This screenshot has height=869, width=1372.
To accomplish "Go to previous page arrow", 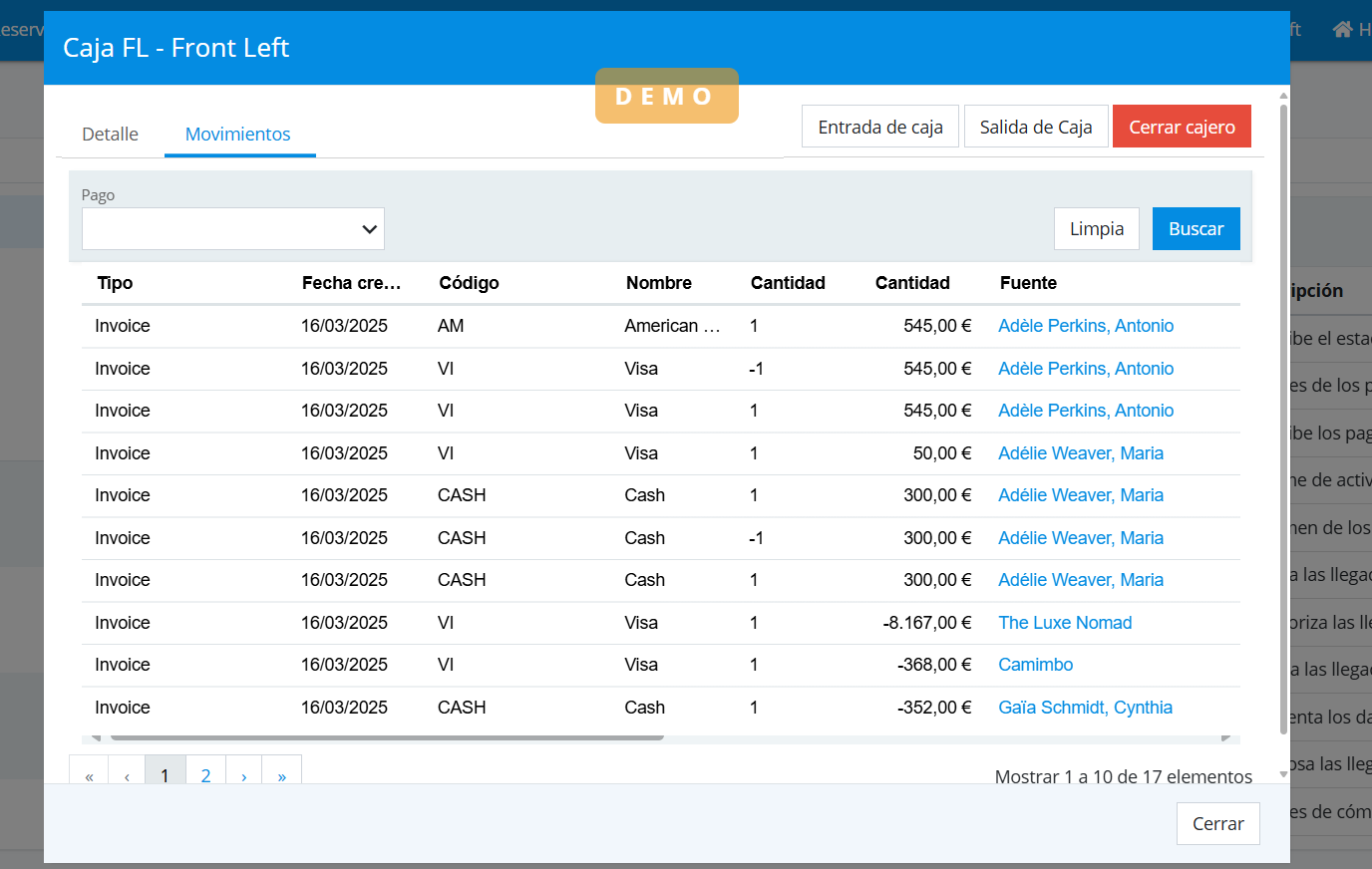I will [127, 775].
